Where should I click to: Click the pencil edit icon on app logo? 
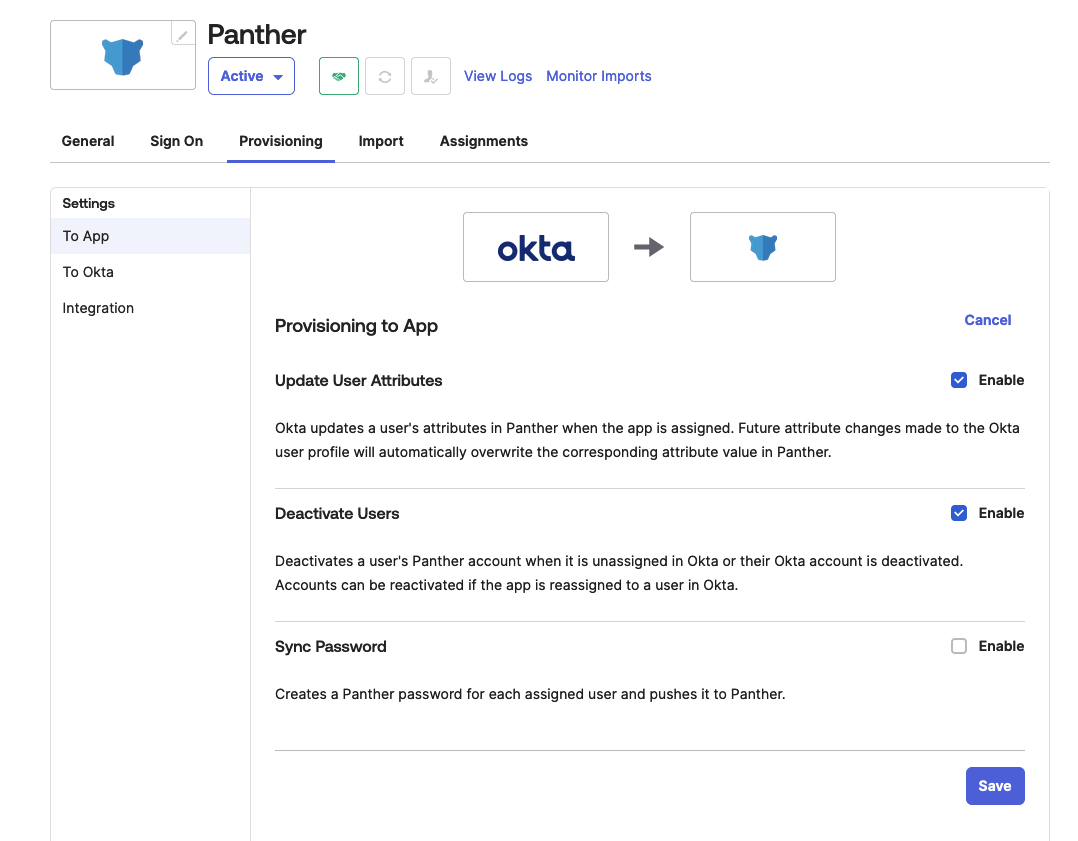pyautogui.click(x=182, y=32)
